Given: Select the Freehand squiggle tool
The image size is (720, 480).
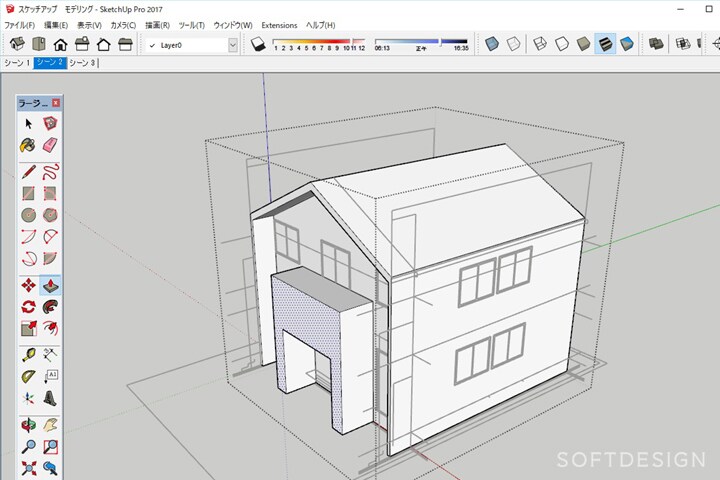Looking at the screenshot, I should point(50,172).
